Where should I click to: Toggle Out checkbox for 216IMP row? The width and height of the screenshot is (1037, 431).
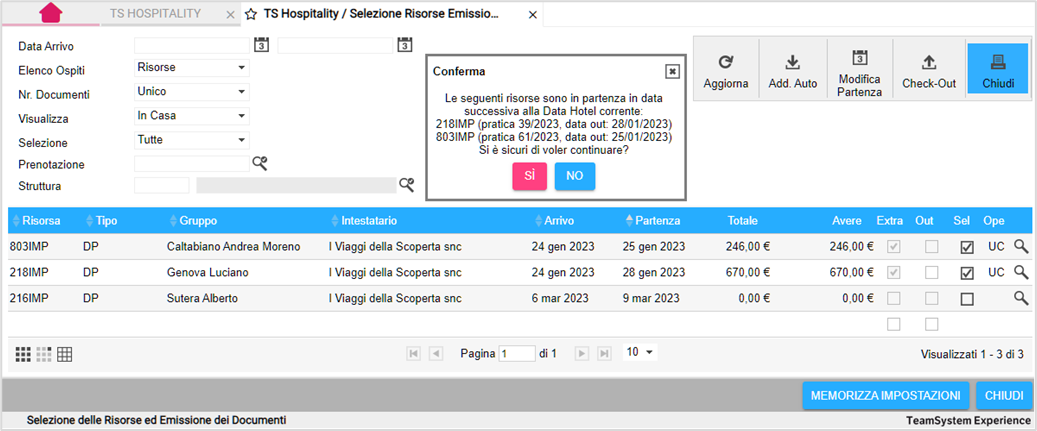tap(931, 299)
